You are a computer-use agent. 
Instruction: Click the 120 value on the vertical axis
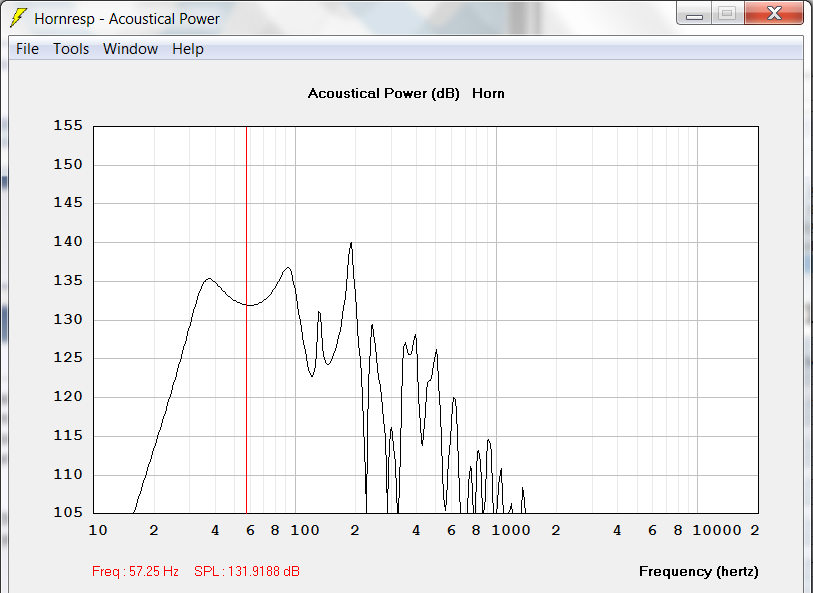pos(68,397)
